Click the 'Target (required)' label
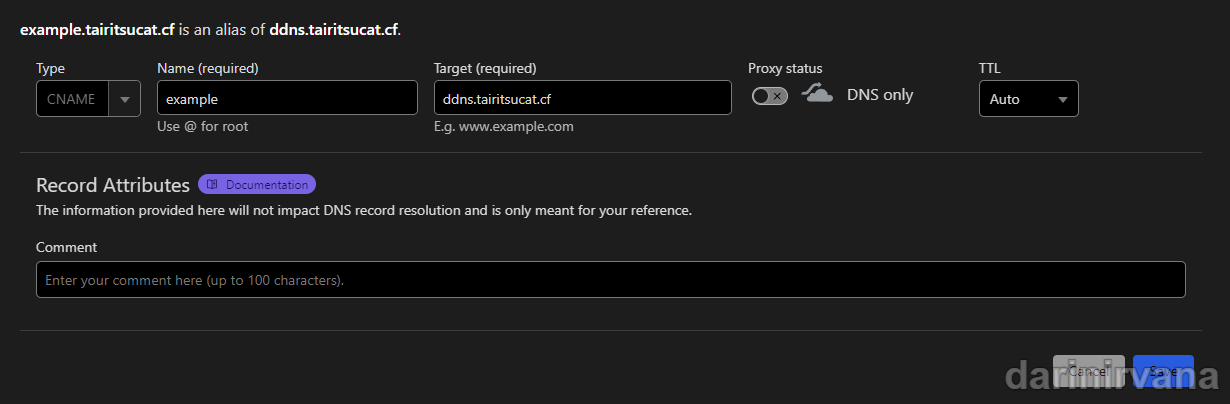Viewport: 1230px width, 404px height. pos(485,68)
